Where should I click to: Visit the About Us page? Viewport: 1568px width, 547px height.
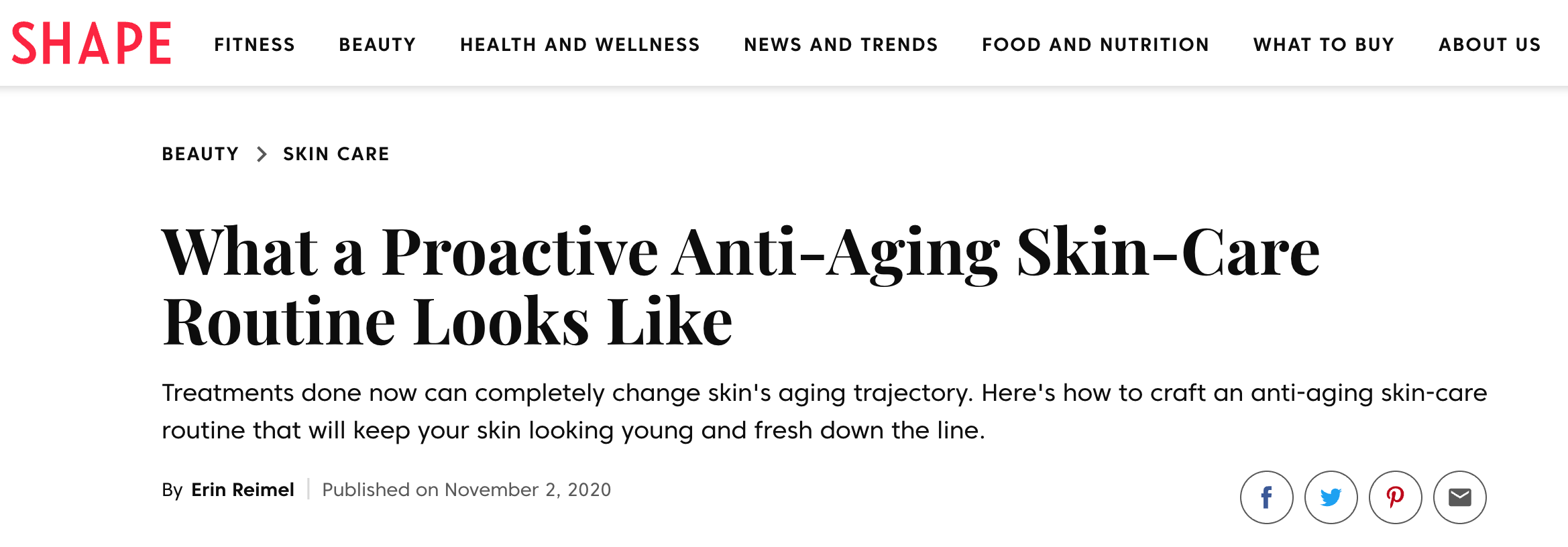[x=1490, y=45]
